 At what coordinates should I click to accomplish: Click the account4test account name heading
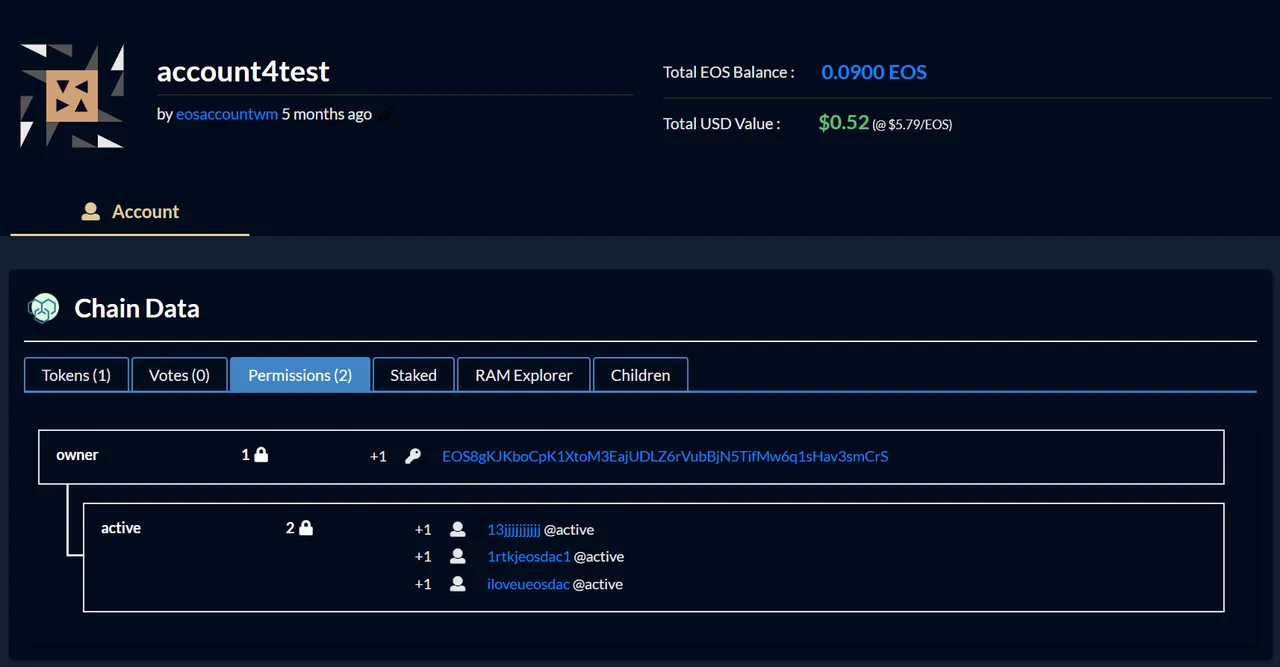(x=243, y=71)
